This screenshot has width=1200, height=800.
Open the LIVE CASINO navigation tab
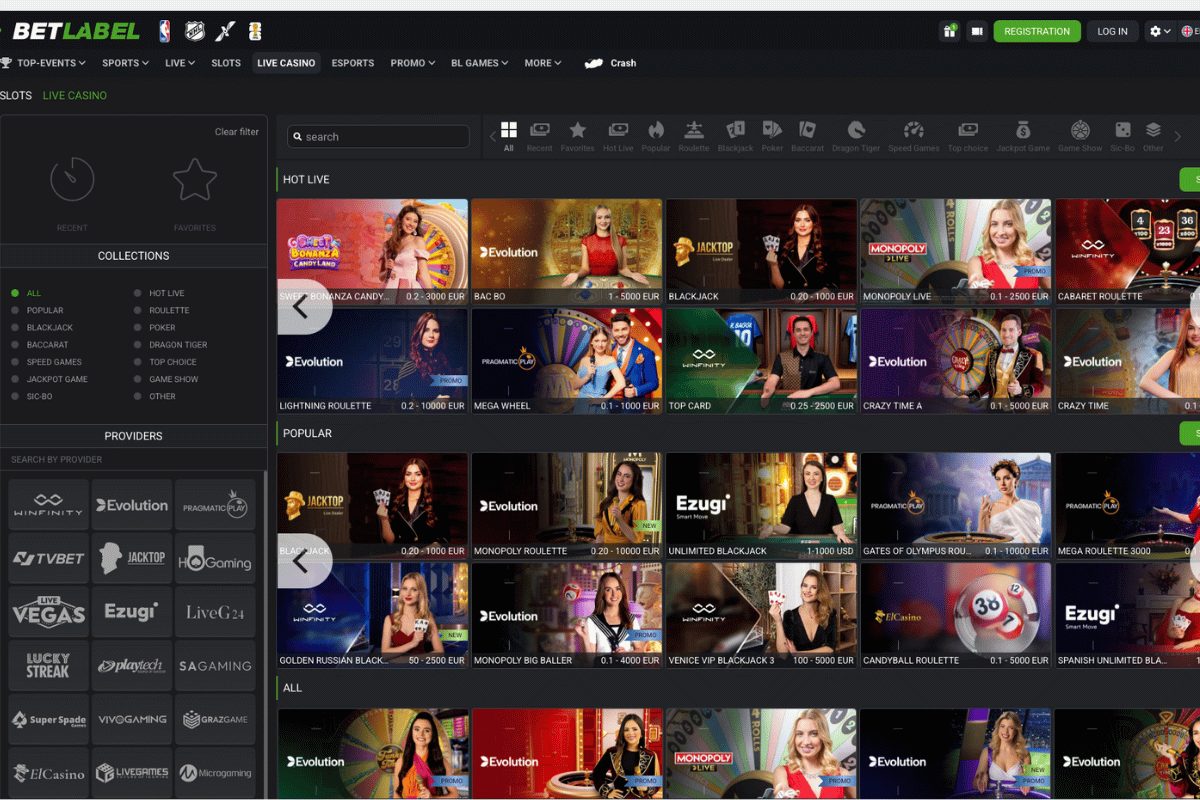(x=286, y=63)
